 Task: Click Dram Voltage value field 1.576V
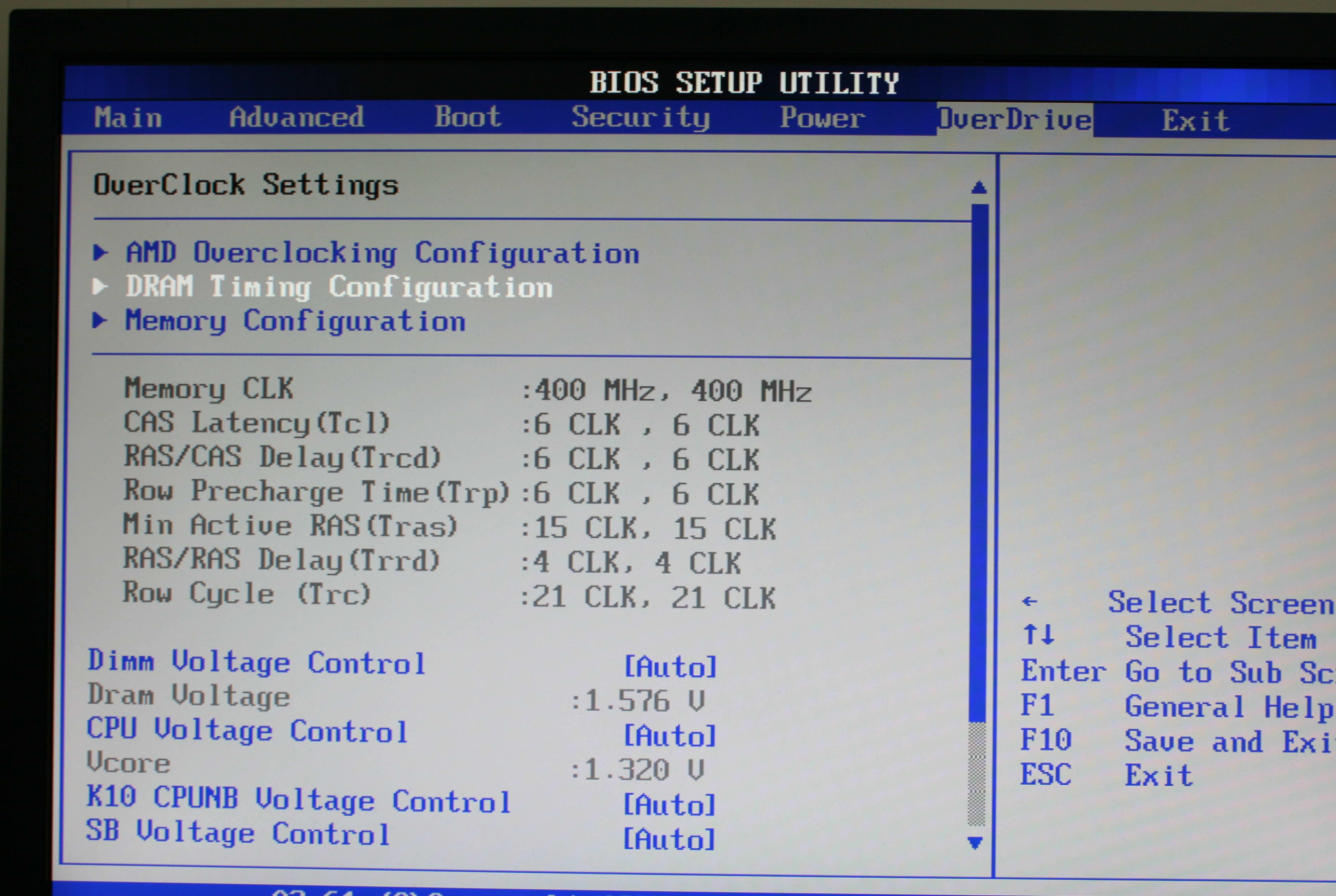(620, 700)
